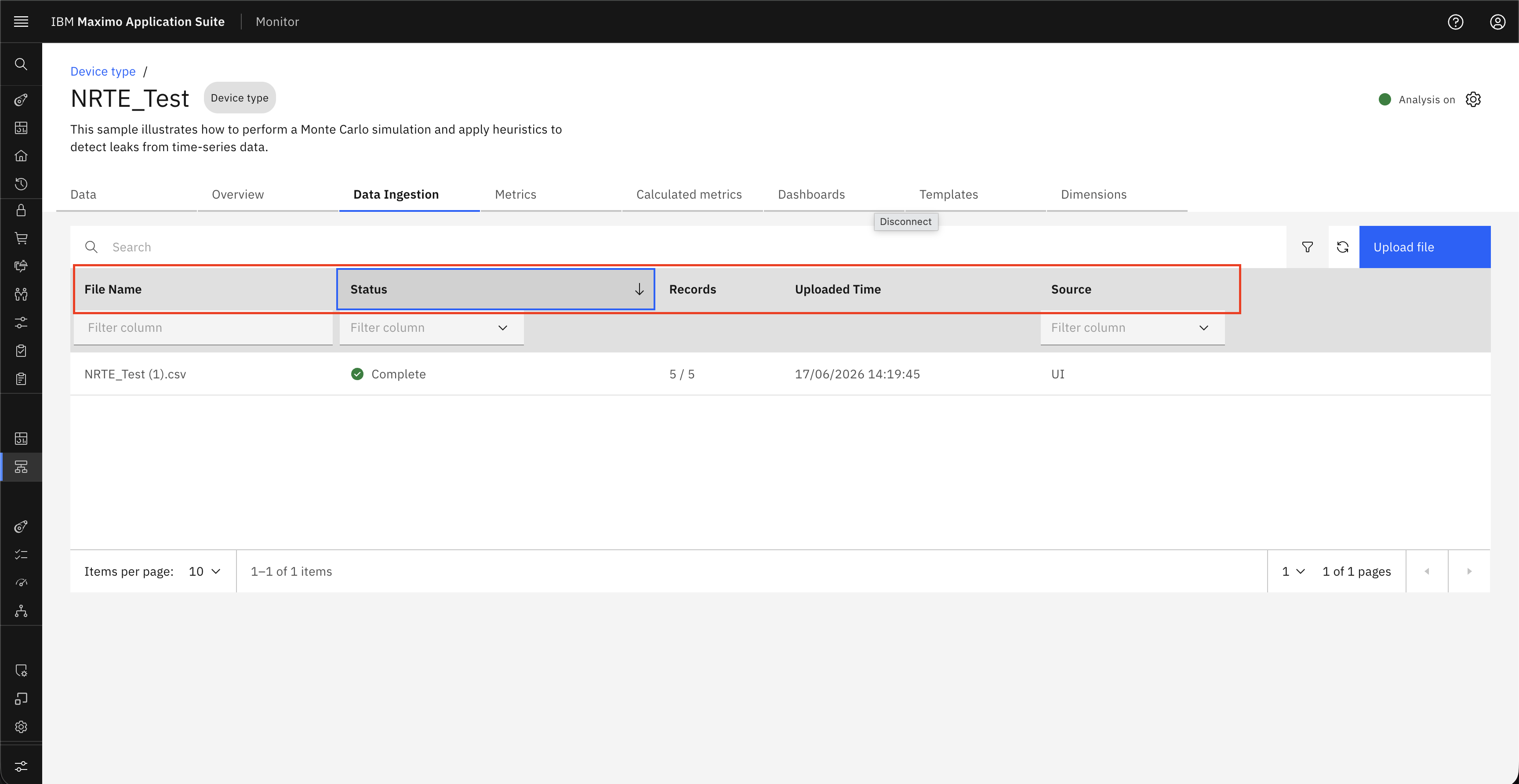
Task: Expand the Source filter column dropdown
Action: pos(1203,328)
